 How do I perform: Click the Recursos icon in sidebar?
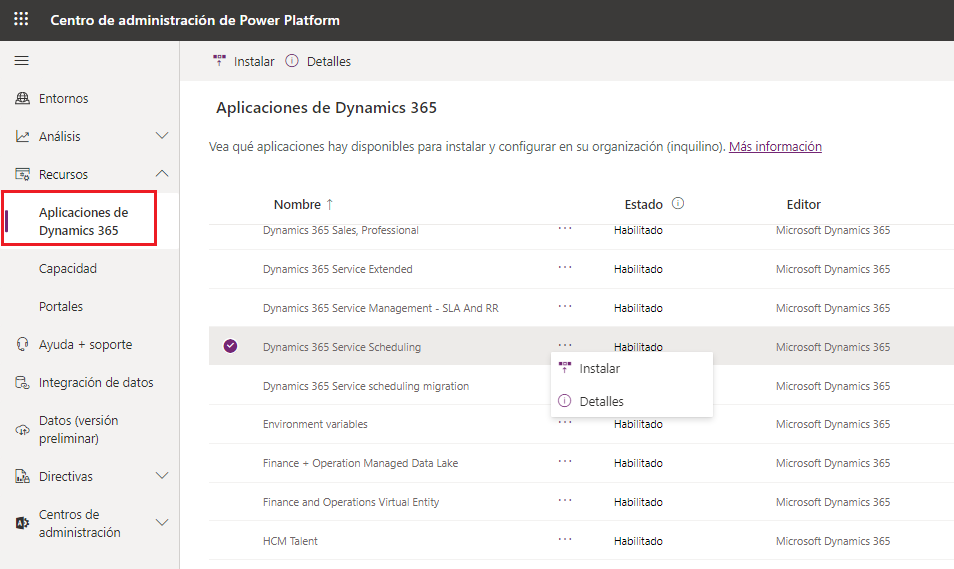pyautogui.click(x=23, y=175)
